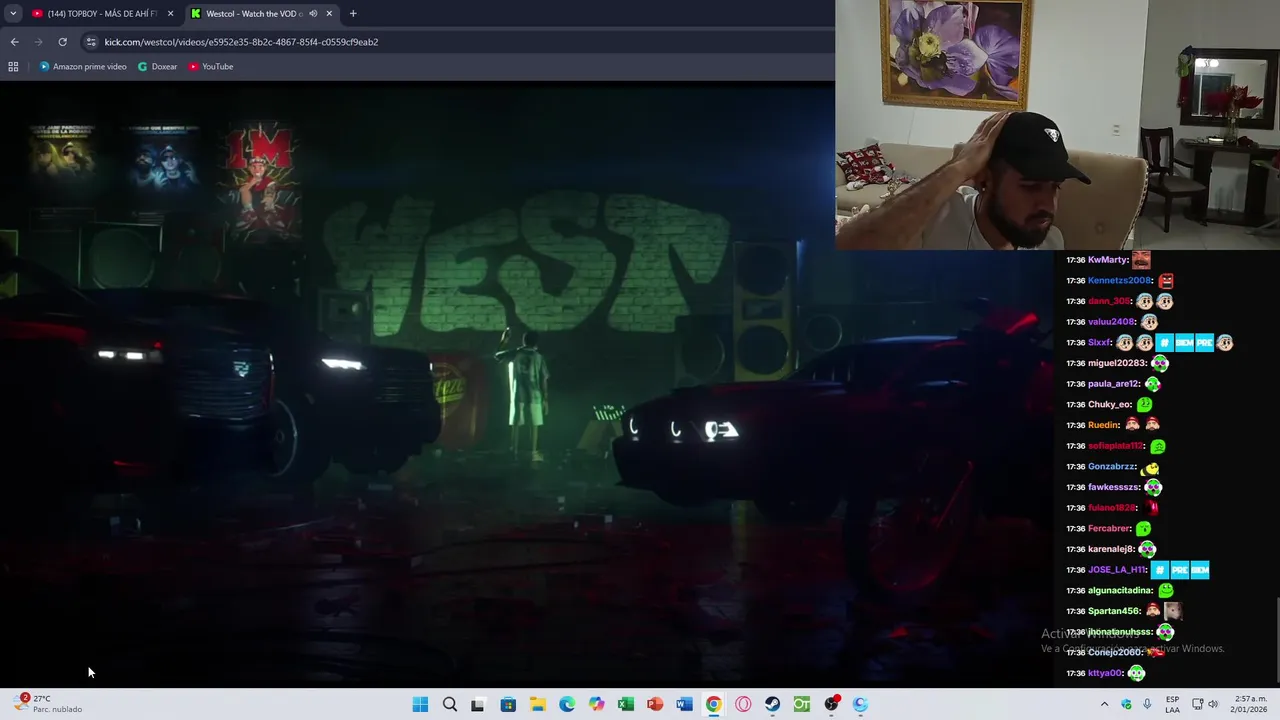Open File Explorer from the taskbar
Image resolution: width=1280 pixels, height=720 pixels.
(537, 704)
